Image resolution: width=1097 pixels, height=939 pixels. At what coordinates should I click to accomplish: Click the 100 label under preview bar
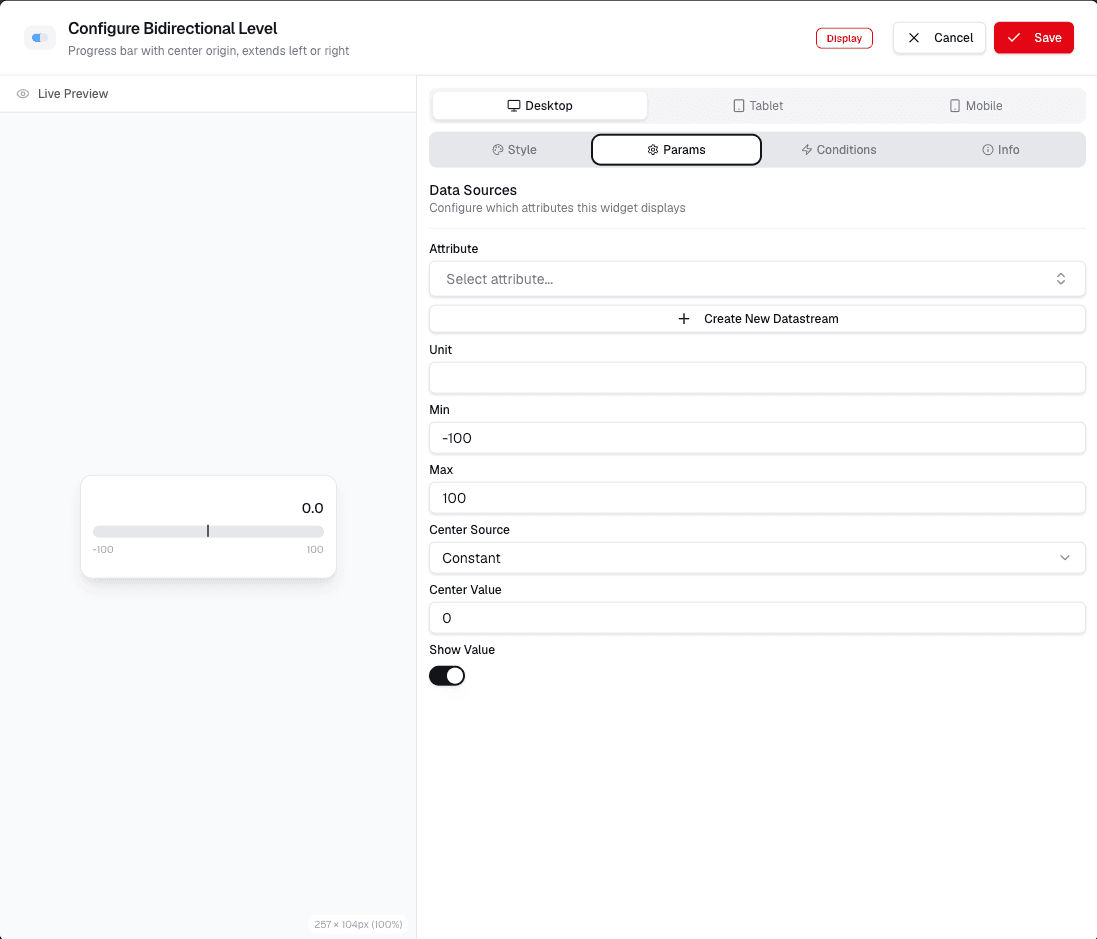[315, 550]
